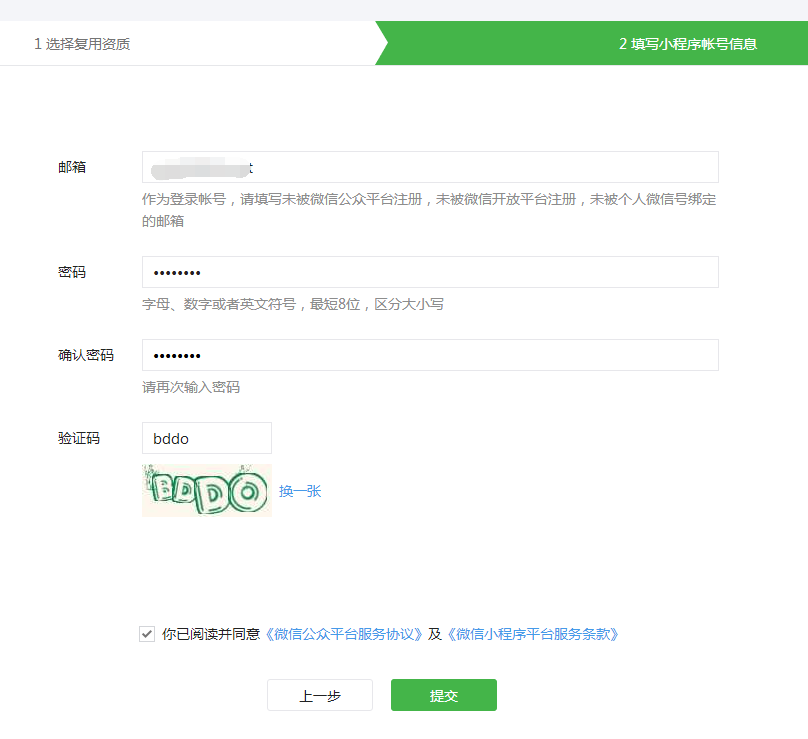Click the 你已阅读并同意 checkbox label text
This screenshot has width=808, height=739.
[211, 634]
